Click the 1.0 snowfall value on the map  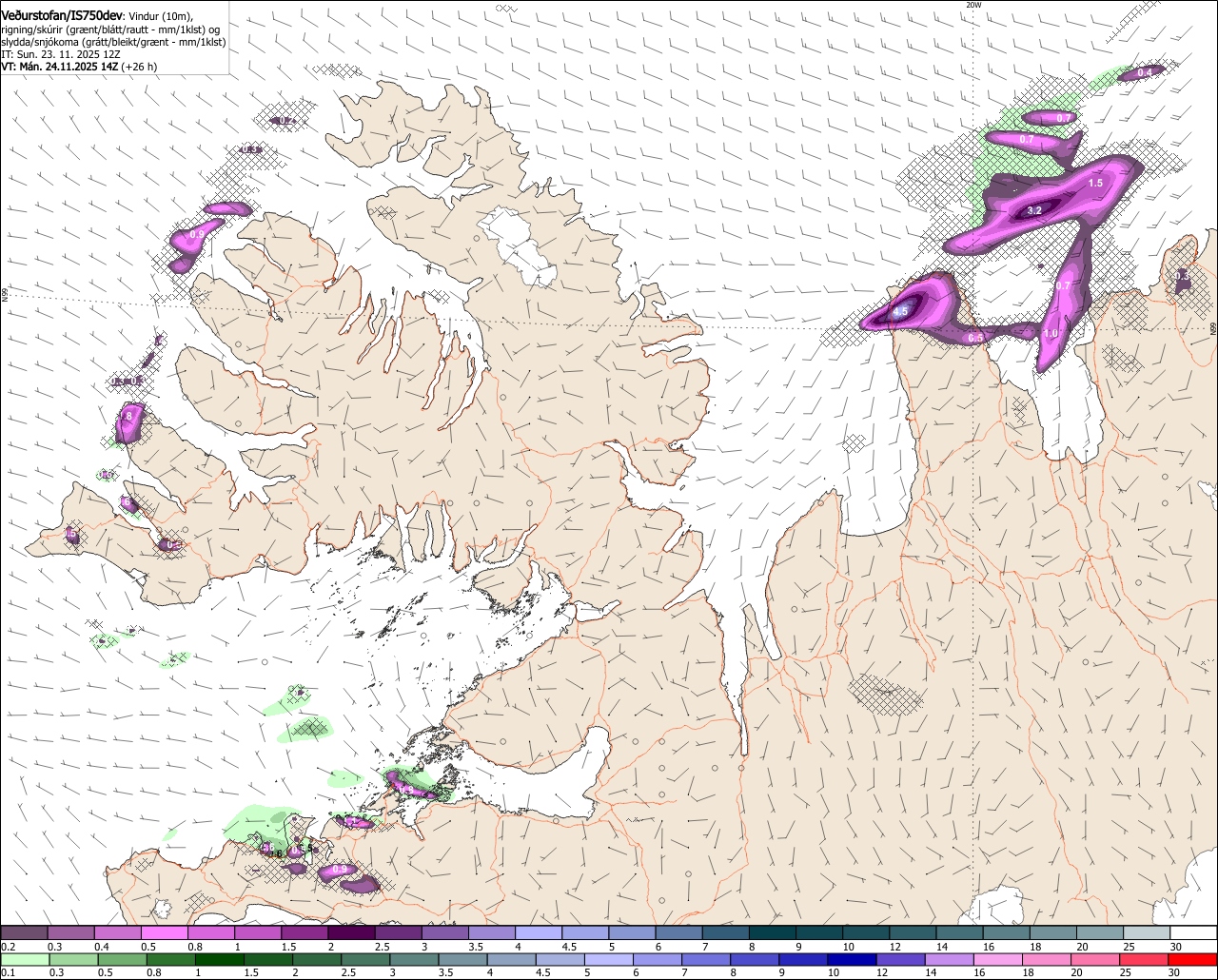click(x=1051, y=334)
